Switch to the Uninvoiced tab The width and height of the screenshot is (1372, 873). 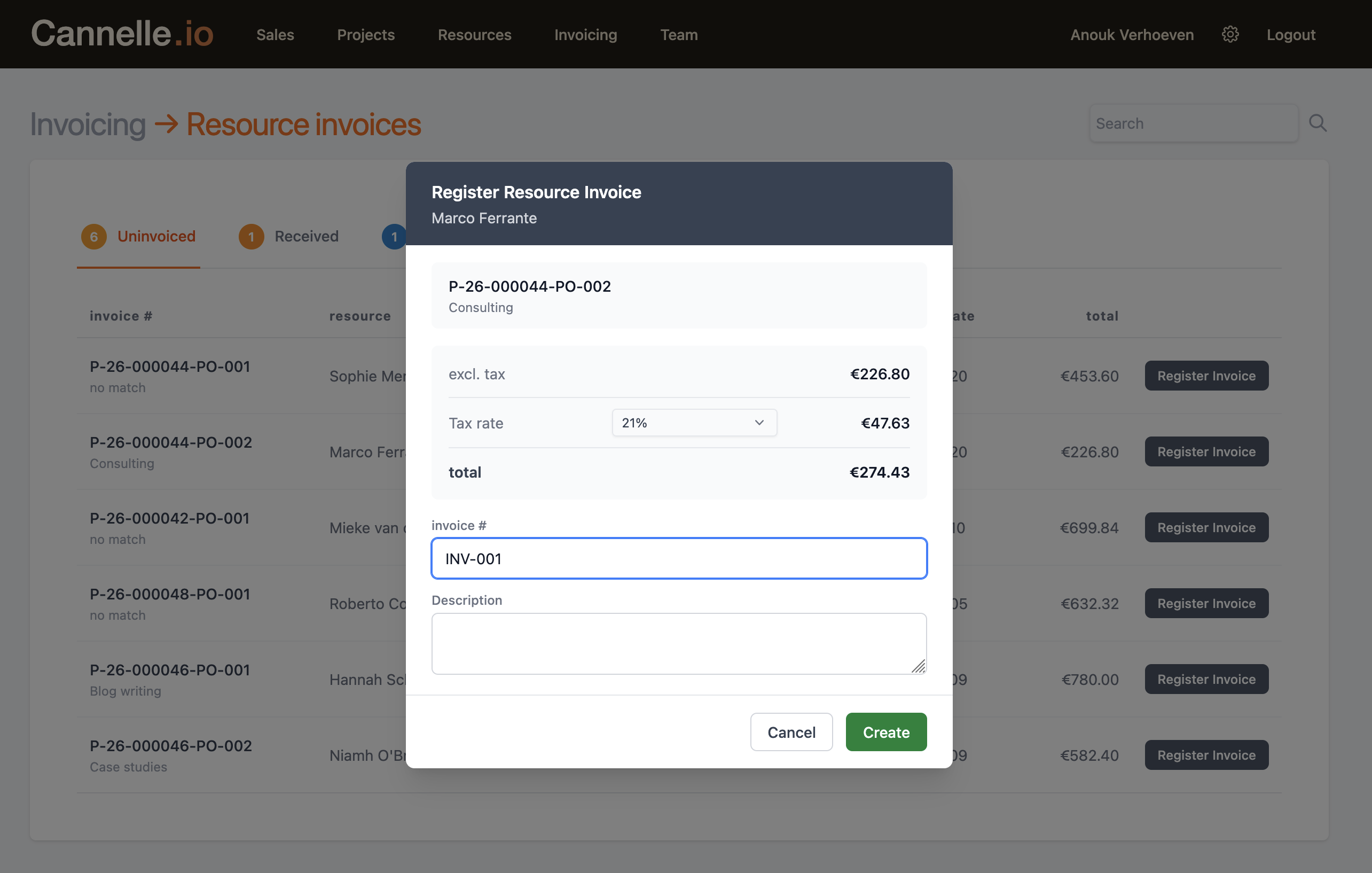click(x=138, y=237)
